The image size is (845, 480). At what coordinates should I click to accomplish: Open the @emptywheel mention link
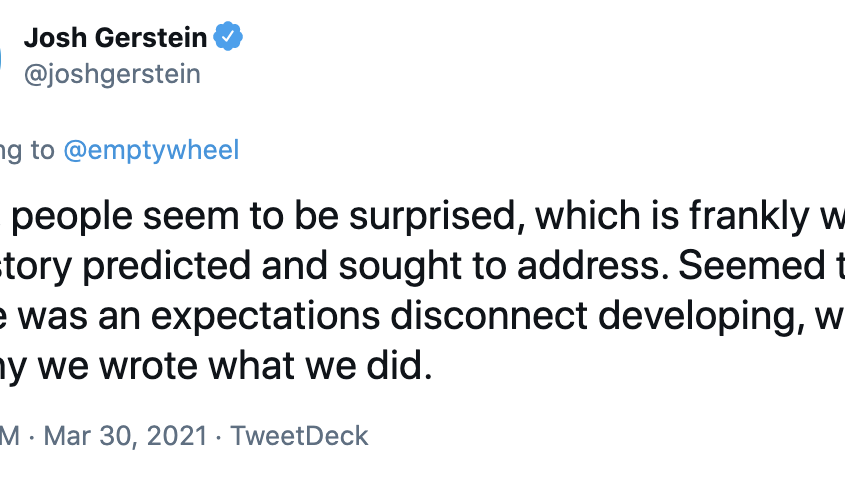tap(151, 150)
